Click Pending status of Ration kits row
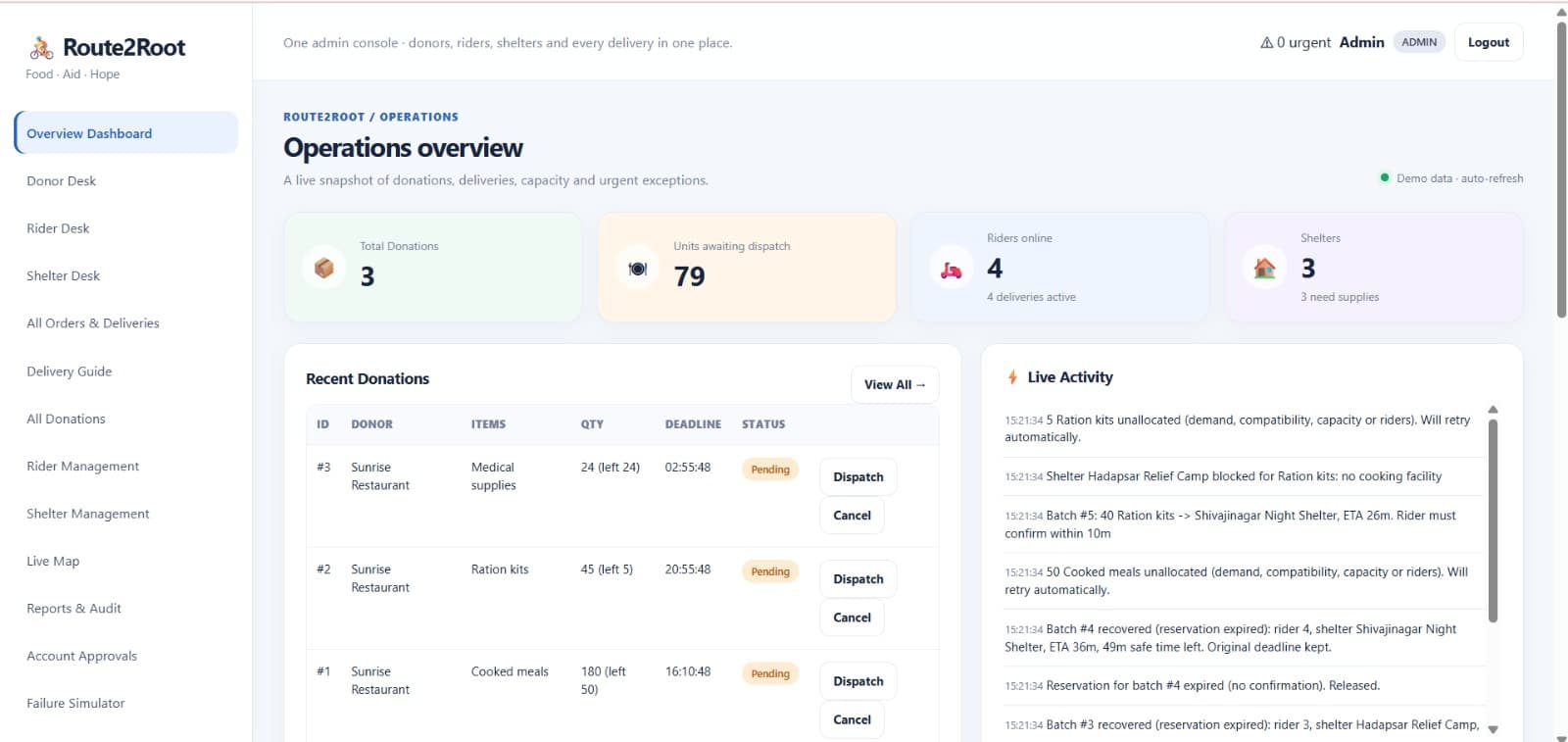This screenshot has height=742, width=1568. tap(770, 571)
